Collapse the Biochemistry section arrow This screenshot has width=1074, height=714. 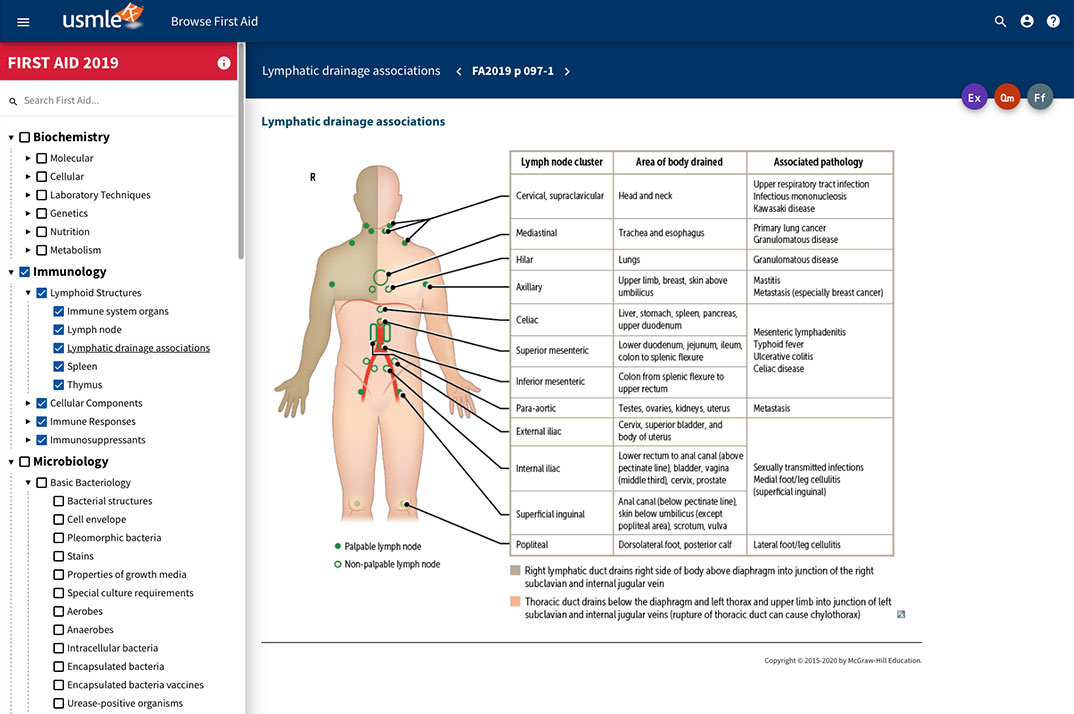(x=11, y=138)
